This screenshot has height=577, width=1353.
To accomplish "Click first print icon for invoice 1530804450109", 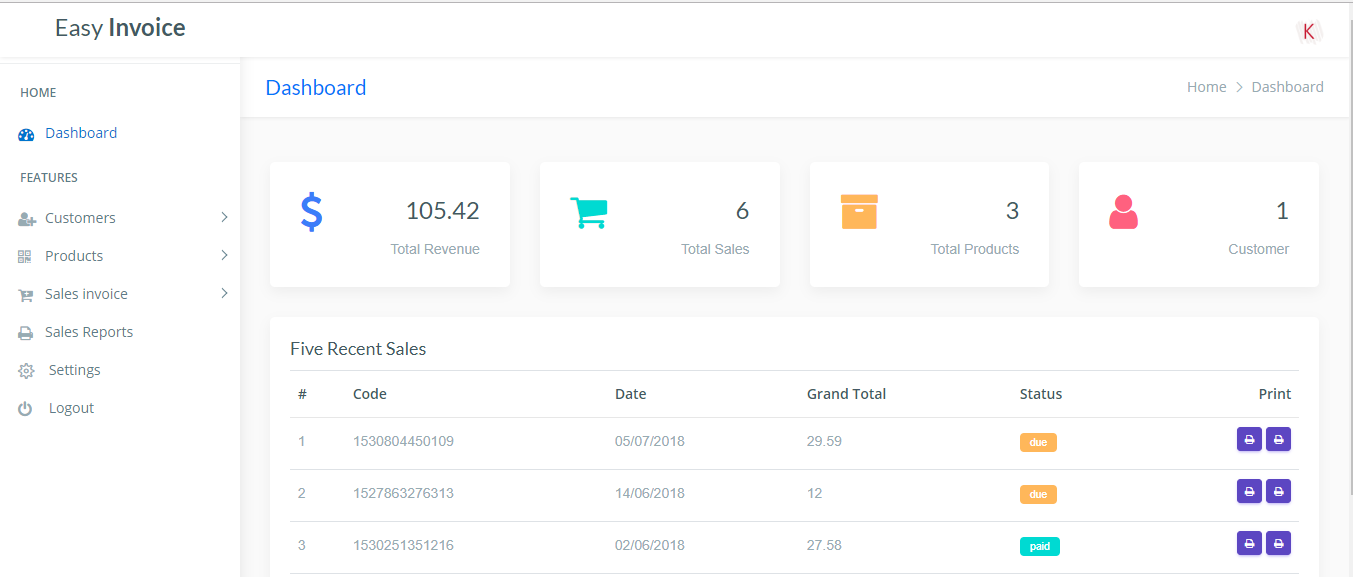I will click(x=1249, y=439).
